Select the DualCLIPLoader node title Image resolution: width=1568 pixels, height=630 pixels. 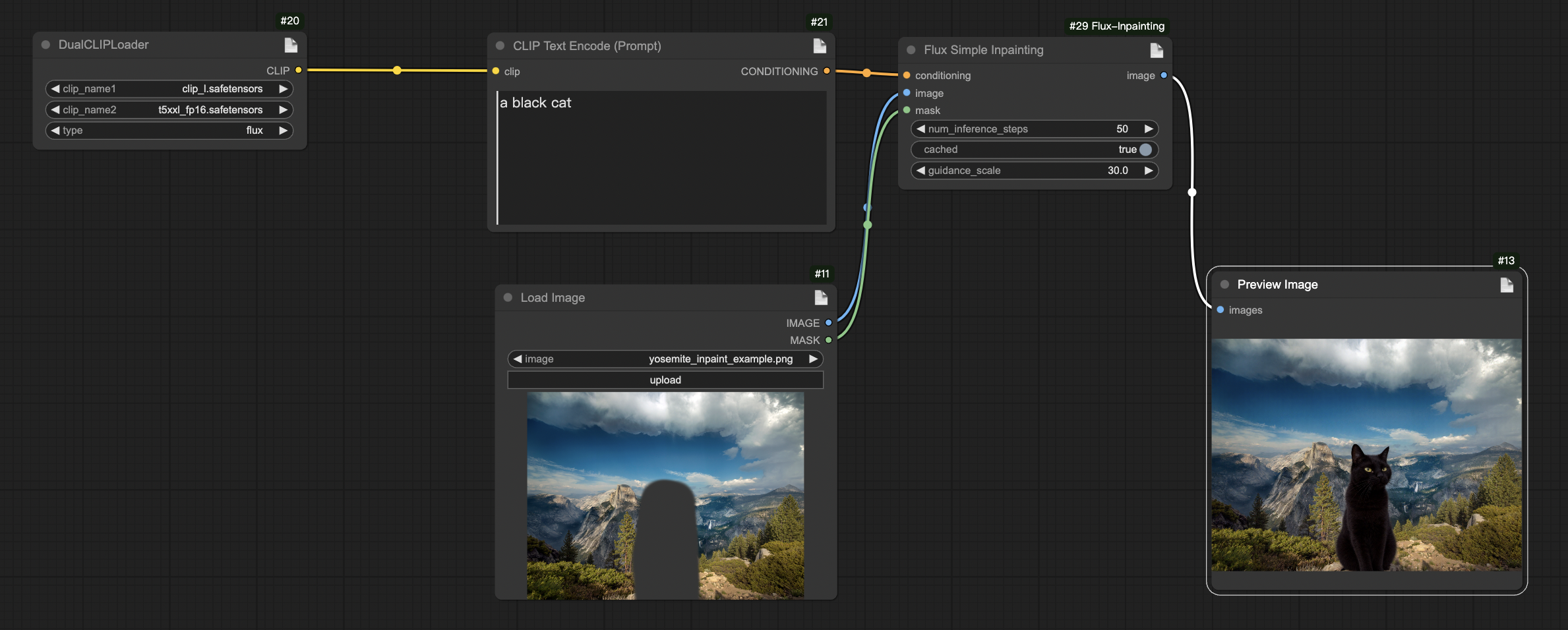(104, 45)
